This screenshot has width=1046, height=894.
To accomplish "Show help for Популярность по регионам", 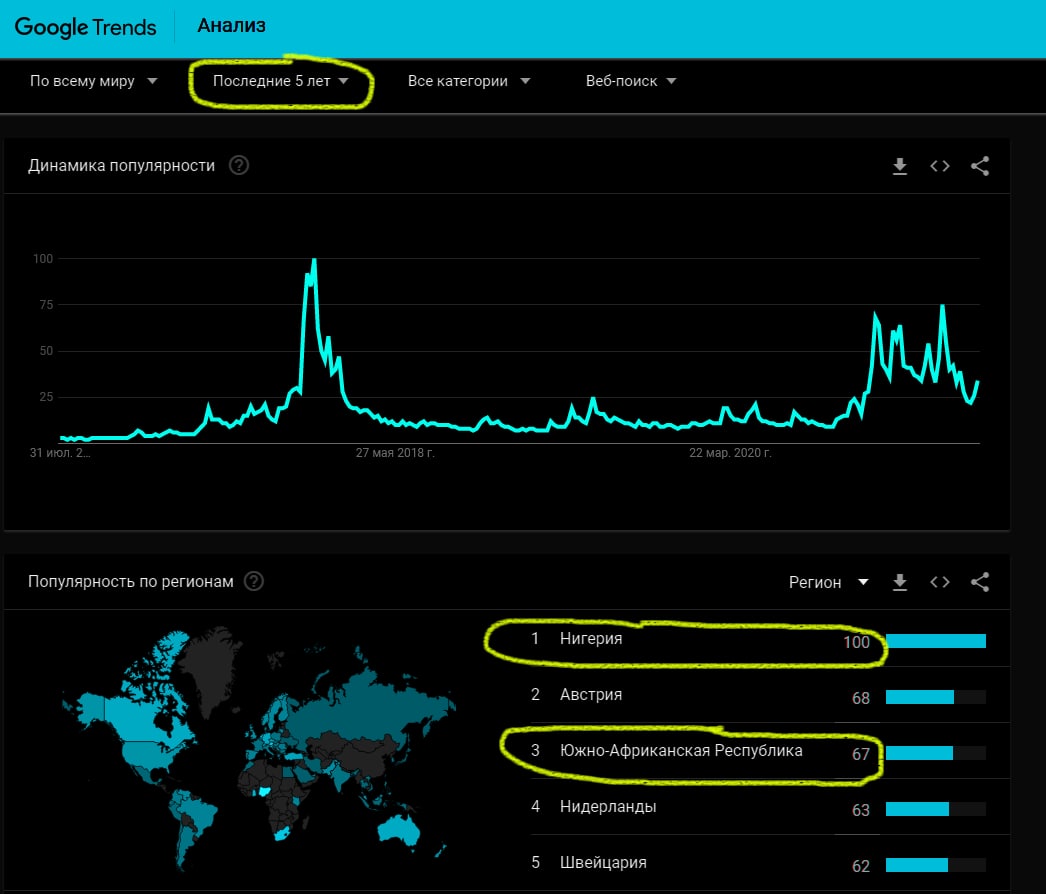I will click(253, 581).
